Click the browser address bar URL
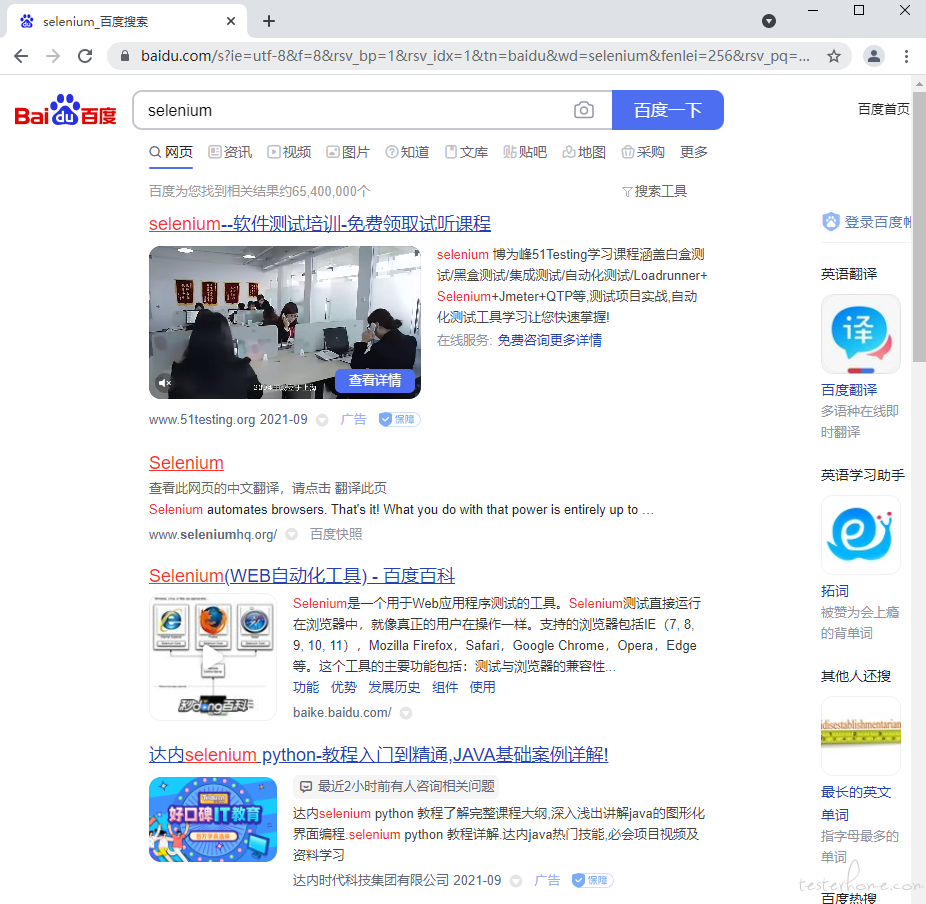 pos(475,56)
